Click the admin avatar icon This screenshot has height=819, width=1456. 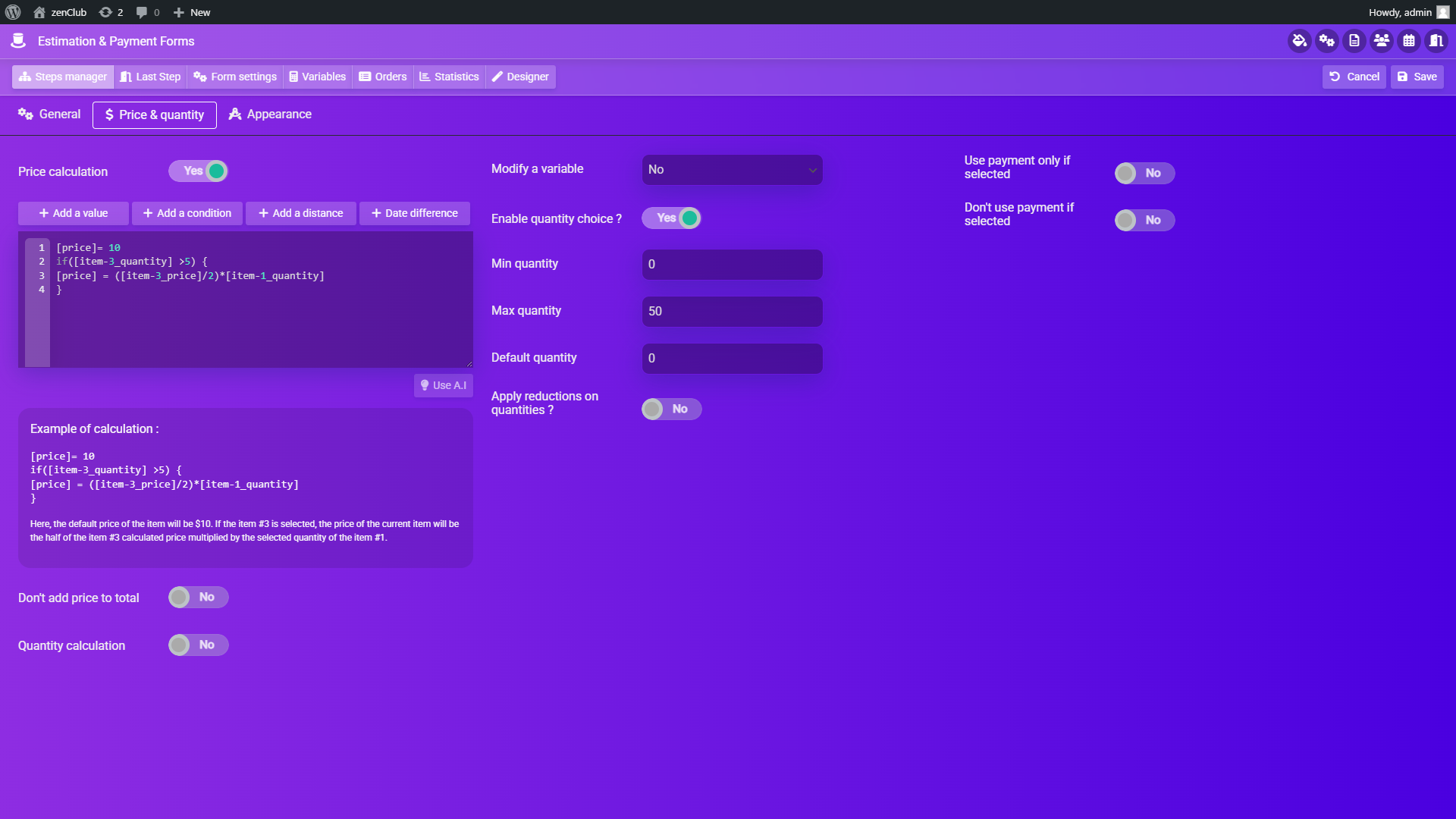pyautogui.click(x=1442, y=12)
